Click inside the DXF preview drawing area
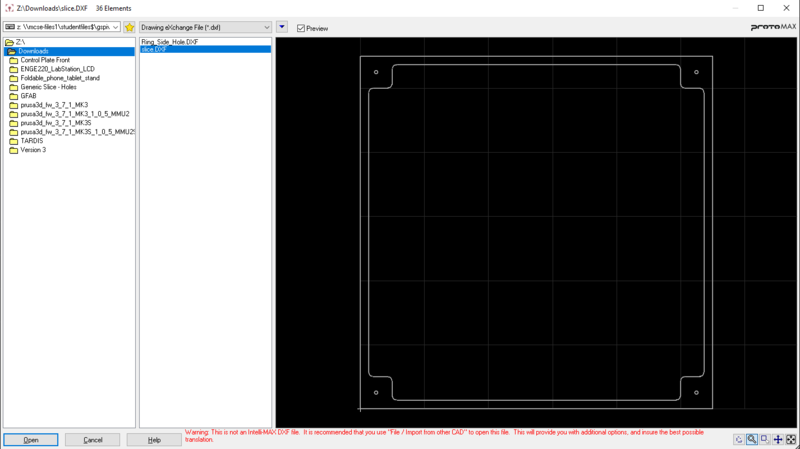This screenshot has height=449, width=800. (536, 232)
